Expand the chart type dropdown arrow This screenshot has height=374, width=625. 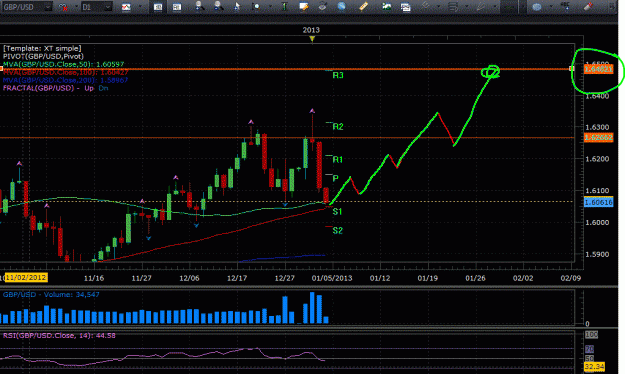(x=140, y=7)
